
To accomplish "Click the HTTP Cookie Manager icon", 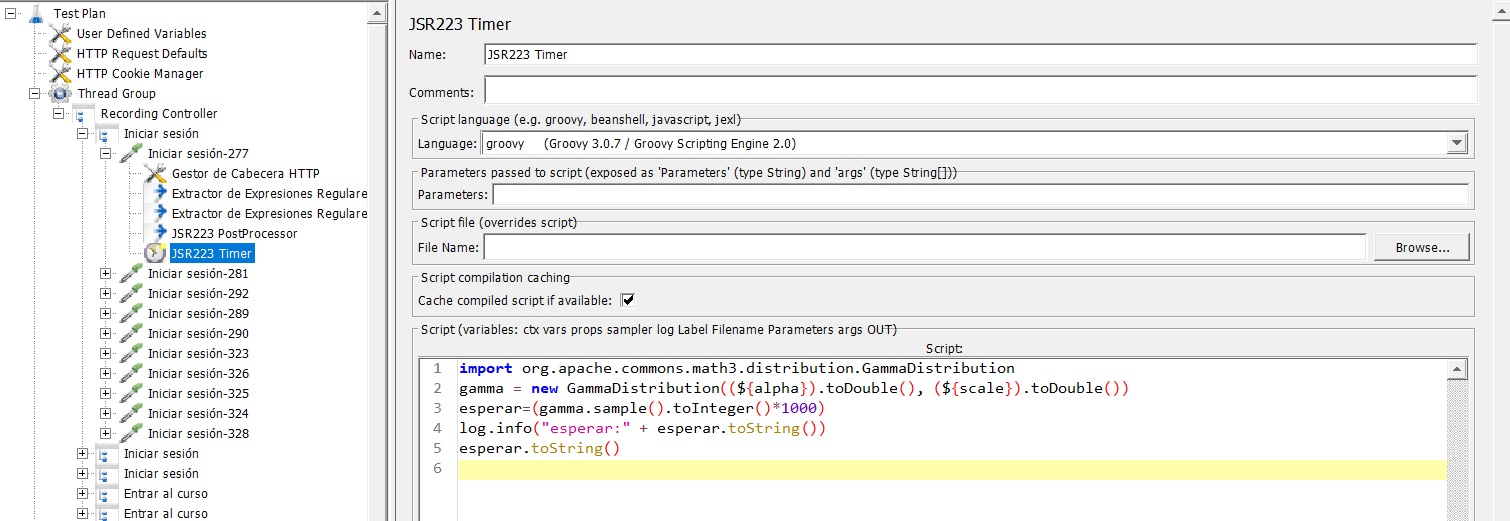I will tap(61, 74).
